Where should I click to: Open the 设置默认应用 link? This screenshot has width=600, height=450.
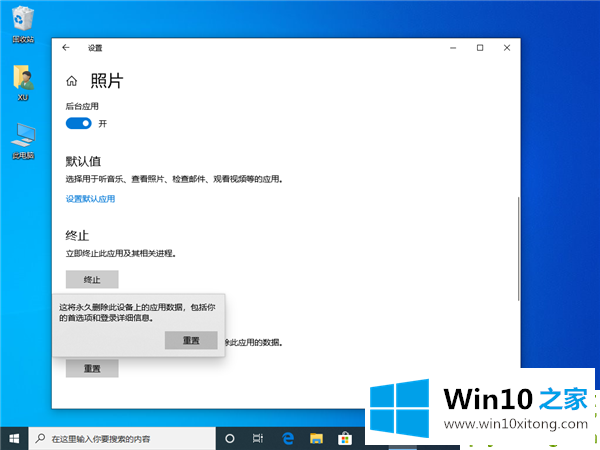90,199
